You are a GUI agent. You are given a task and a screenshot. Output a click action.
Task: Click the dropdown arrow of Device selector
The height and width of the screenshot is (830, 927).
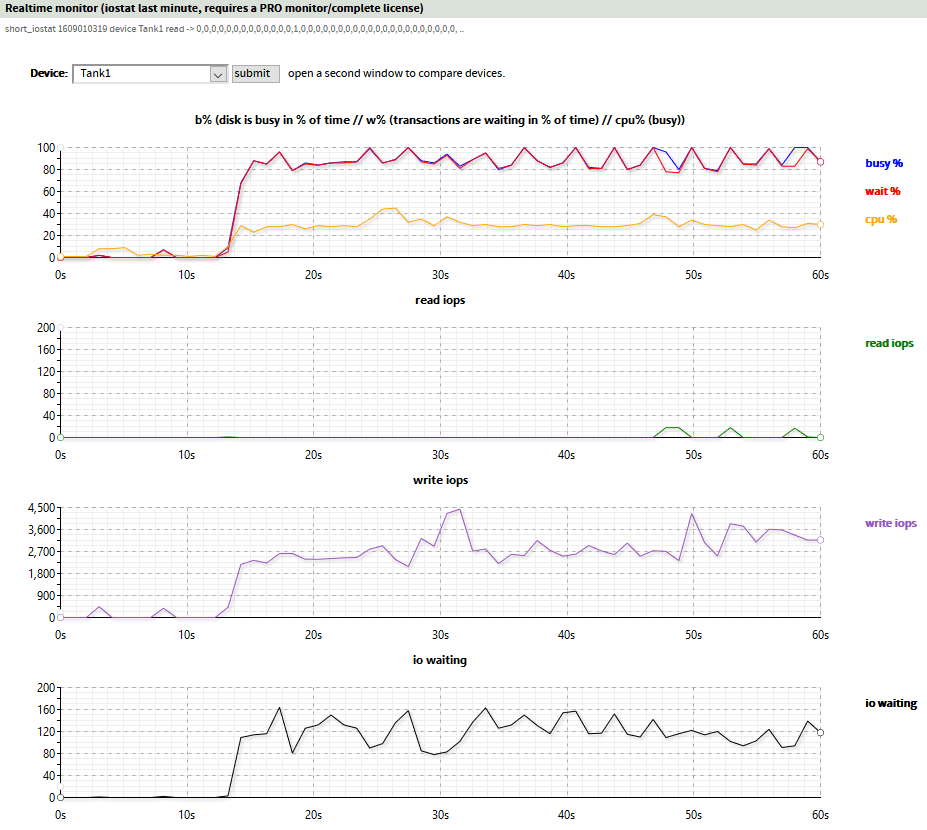218,74
